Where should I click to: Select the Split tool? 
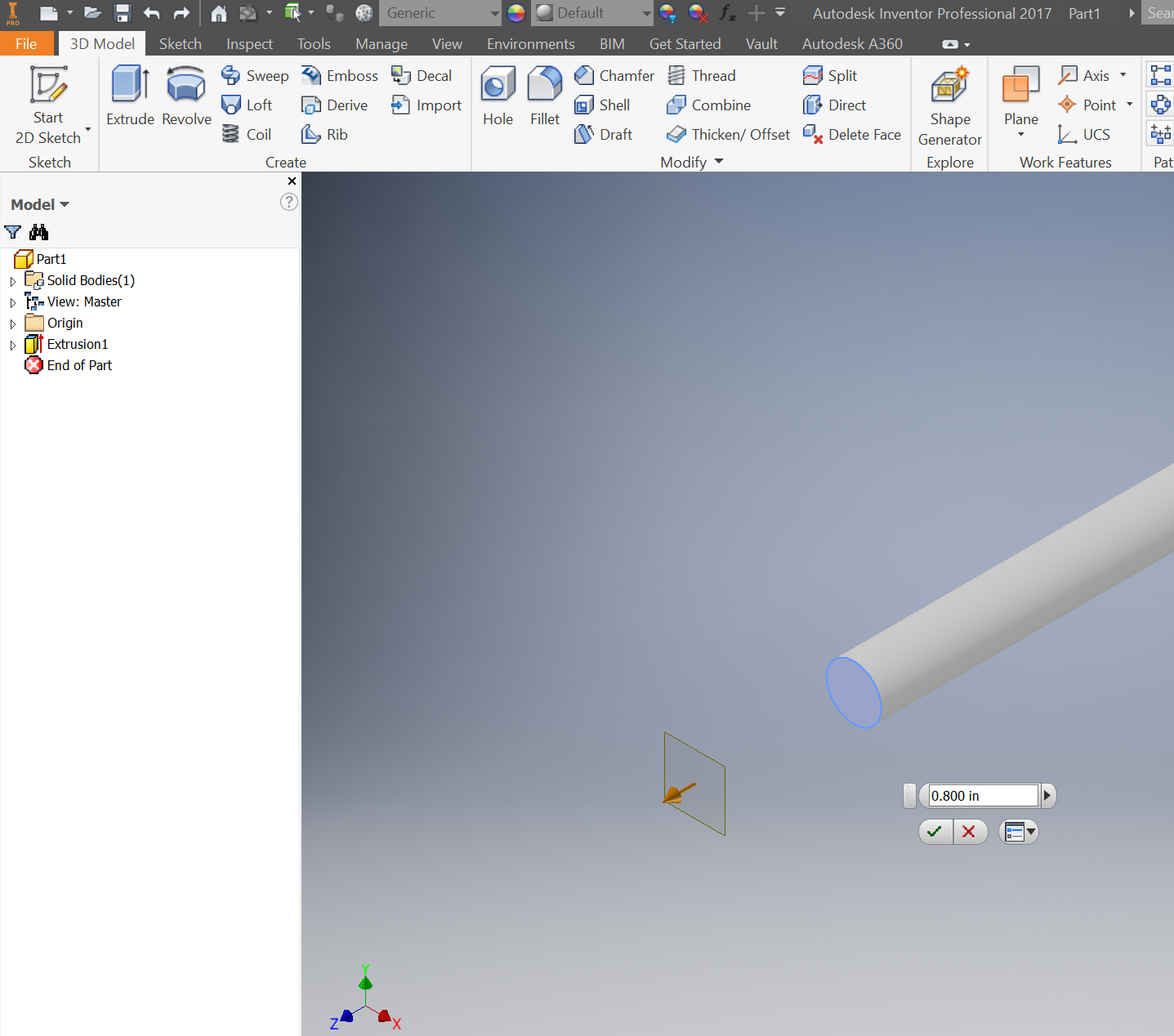click(830, 76)
